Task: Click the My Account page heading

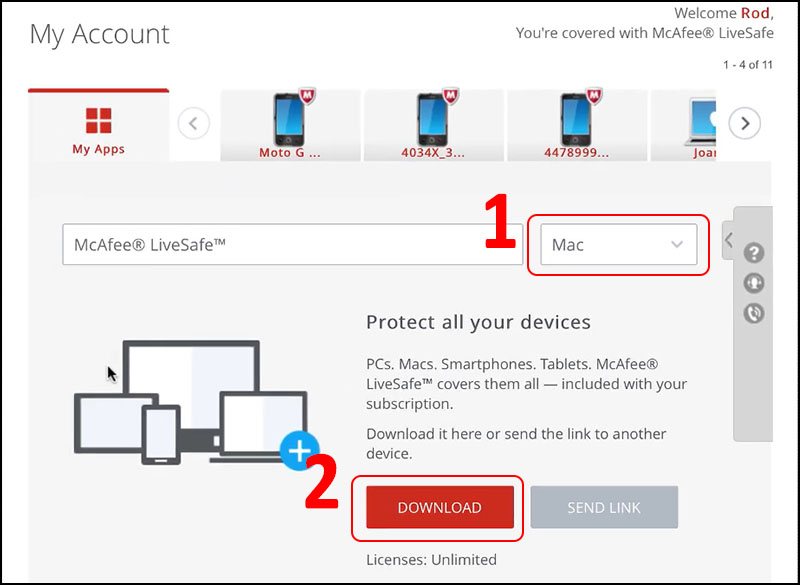Action: (x=100, y=34)
